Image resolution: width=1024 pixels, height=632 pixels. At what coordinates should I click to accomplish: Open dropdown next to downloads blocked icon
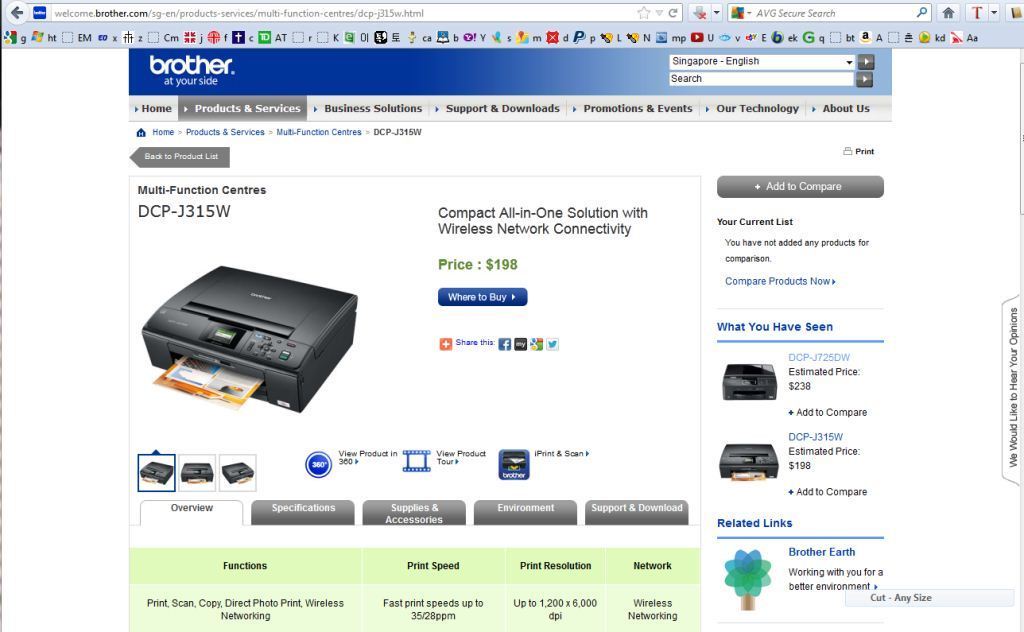[716, 12]
